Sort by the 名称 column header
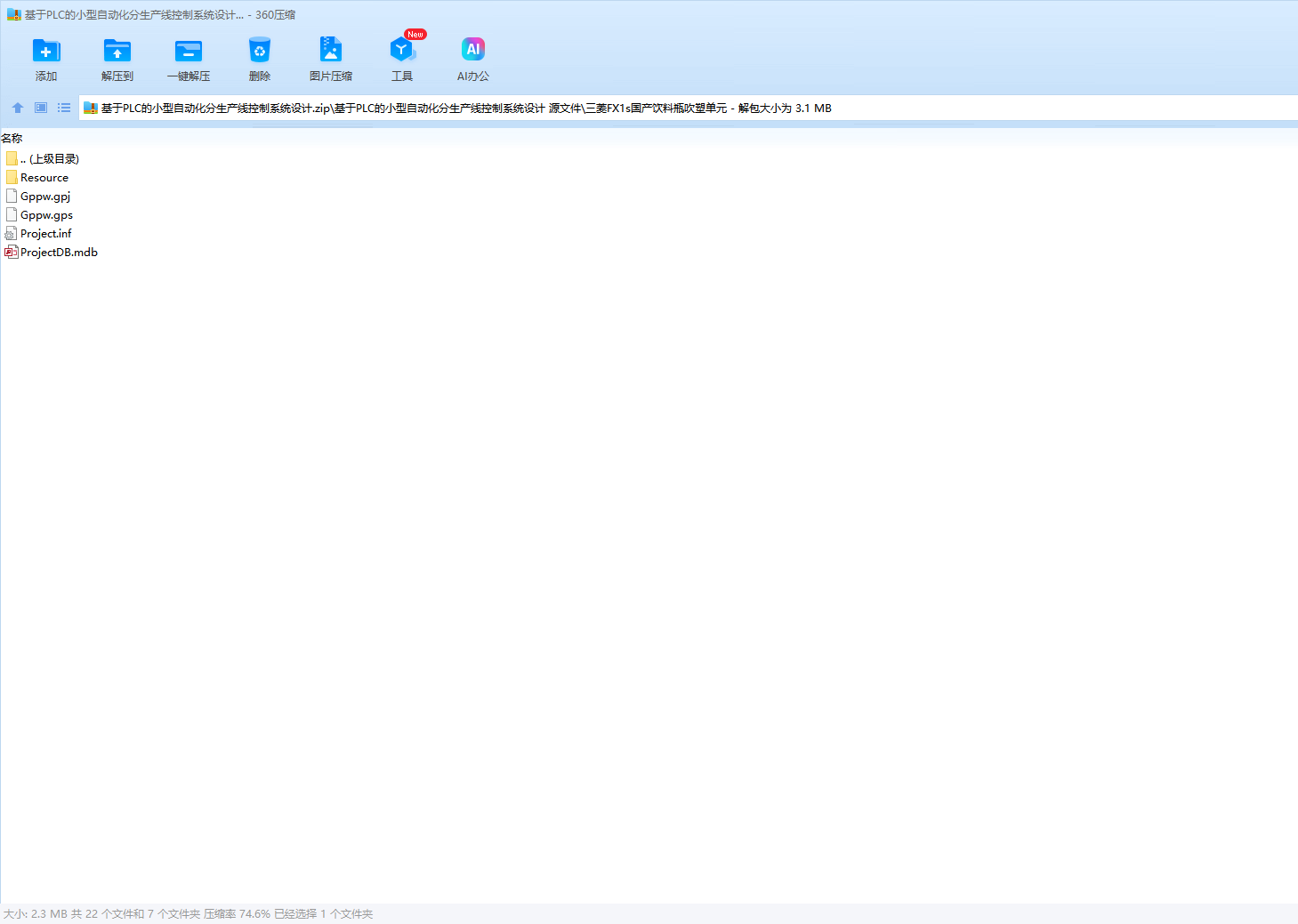 pyautogui.click(x=12, y=138)
